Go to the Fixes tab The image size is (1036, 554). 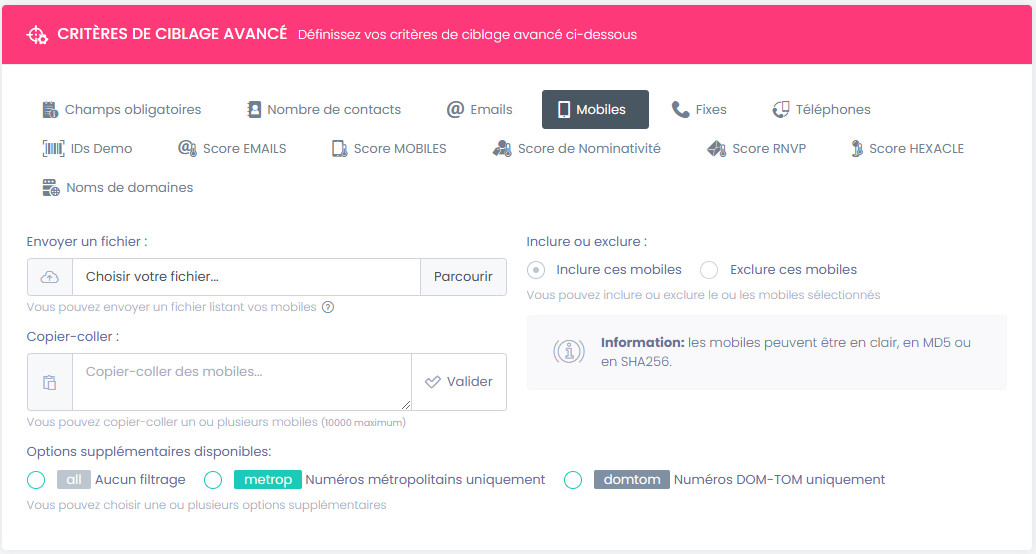[x=699, y=110]
